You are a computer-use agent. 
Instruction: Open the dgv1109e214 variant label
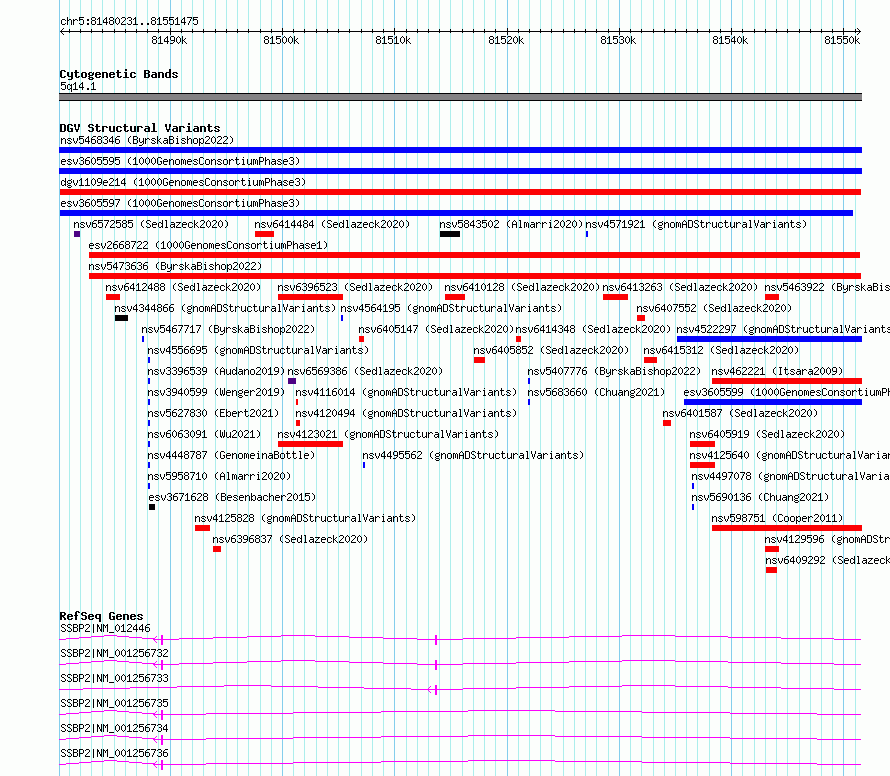click(183, 182)
